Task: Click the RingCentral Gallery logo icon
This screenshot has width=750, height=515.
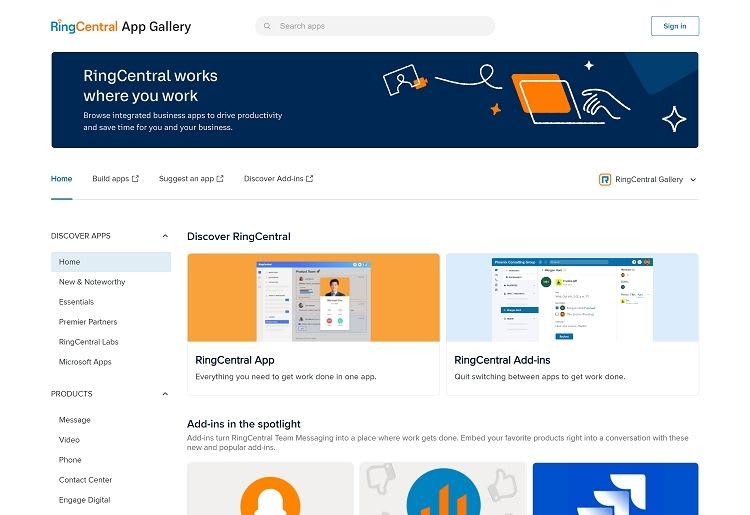Action: point(605,179)
